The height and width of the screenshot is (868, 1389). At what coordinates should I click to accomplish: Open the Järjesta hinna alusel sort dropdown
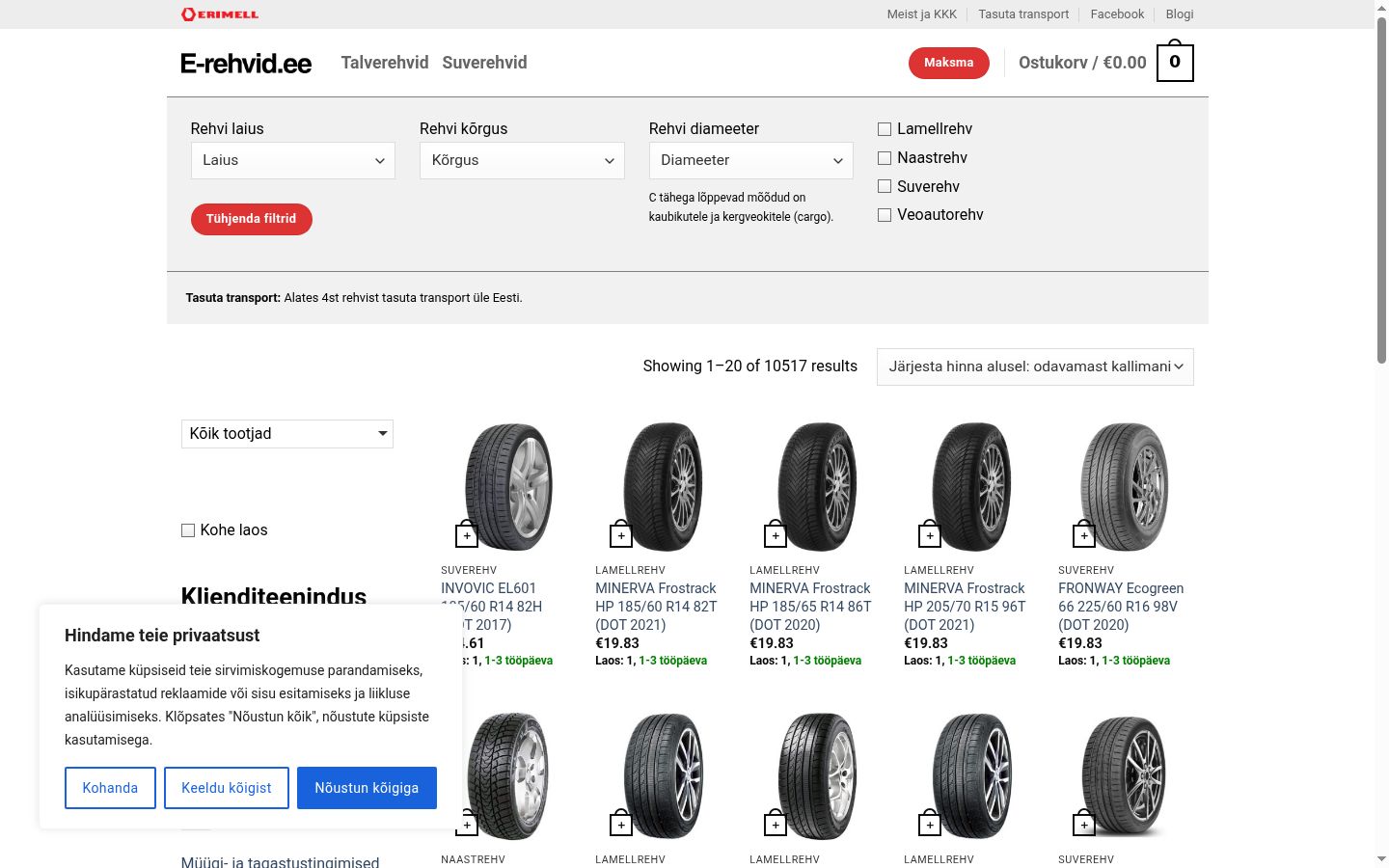[1035, 366]
